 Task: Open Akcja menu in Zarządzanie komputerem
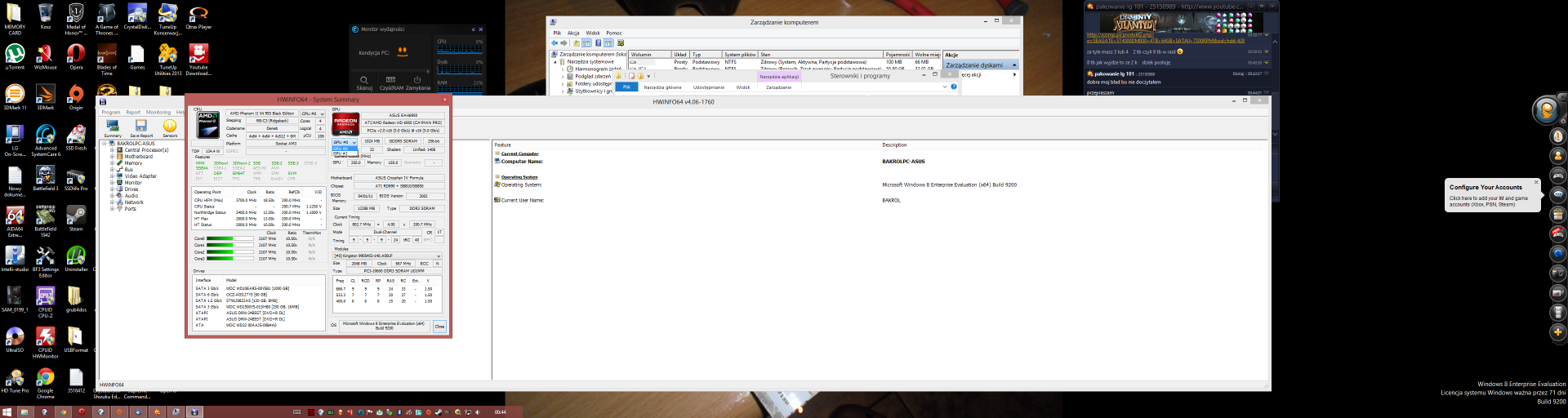tap(573, 33)
